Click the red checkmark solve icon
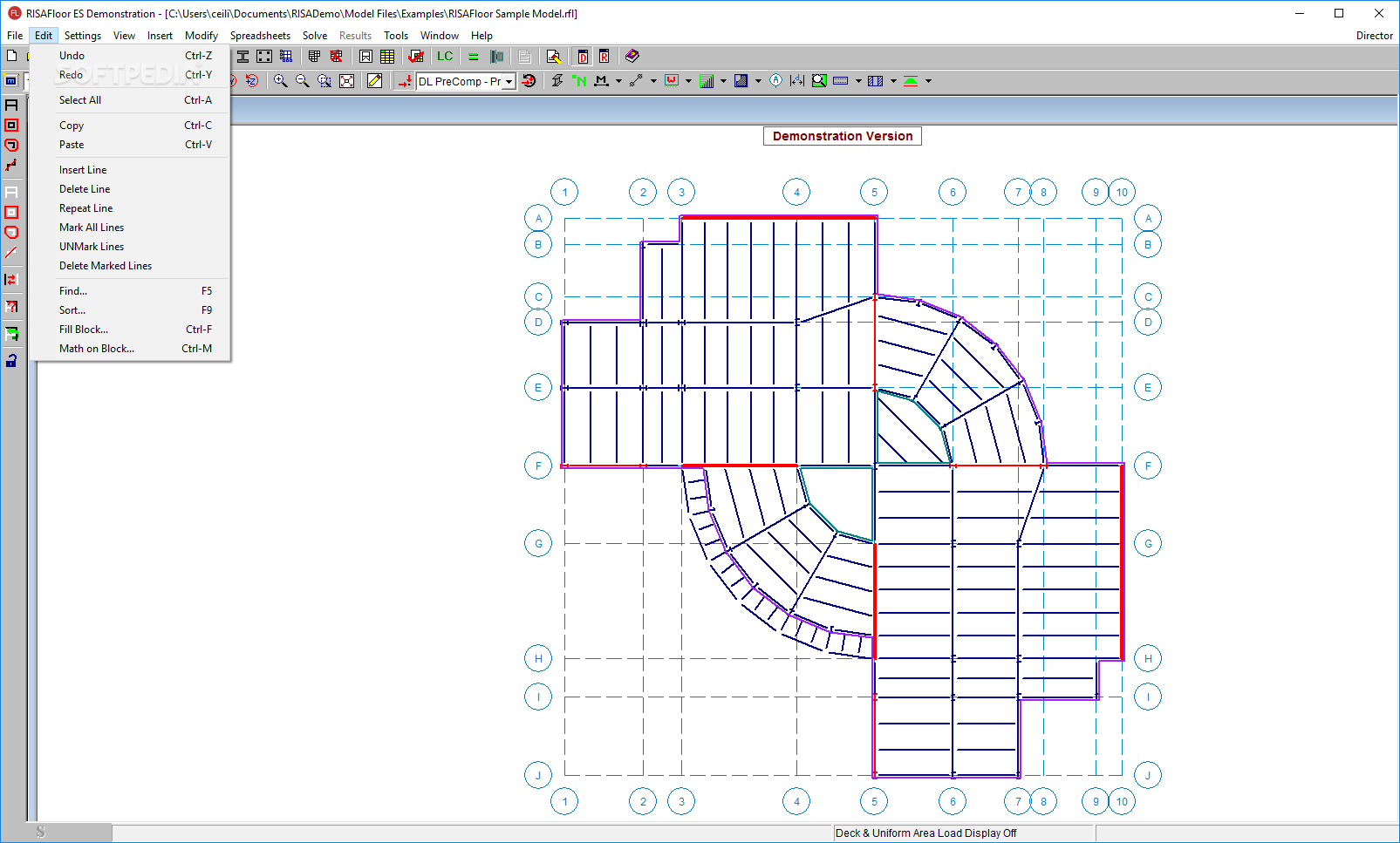The image size is (1400, 843). [416, 57]
